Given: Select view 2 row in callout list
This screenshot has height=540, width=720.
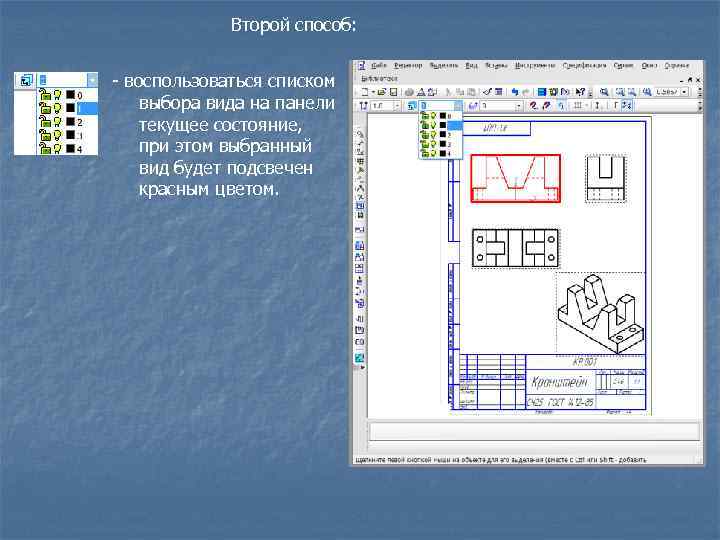Looking at the screenshot, I should (68, 122).
